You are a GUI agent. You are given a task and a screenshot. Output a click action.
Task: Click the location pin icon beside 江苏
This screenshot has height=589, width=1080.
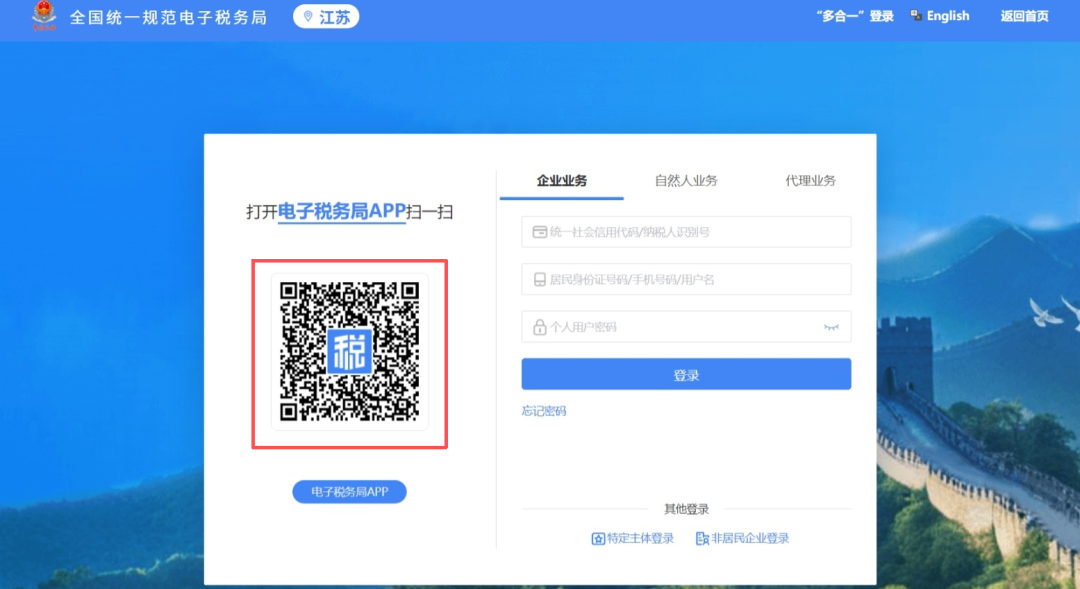point(308,17)
